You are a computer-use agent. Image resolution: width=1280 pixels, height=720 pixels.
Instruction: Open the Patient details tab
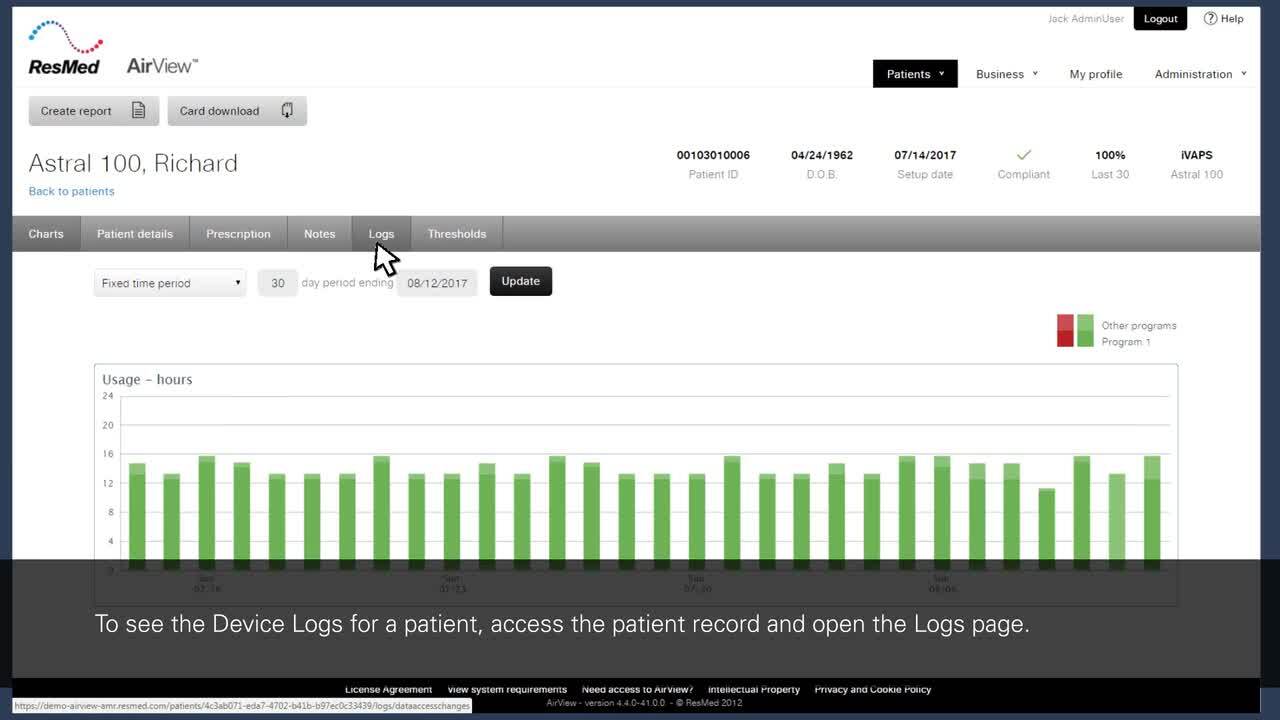tap(135, 234)
